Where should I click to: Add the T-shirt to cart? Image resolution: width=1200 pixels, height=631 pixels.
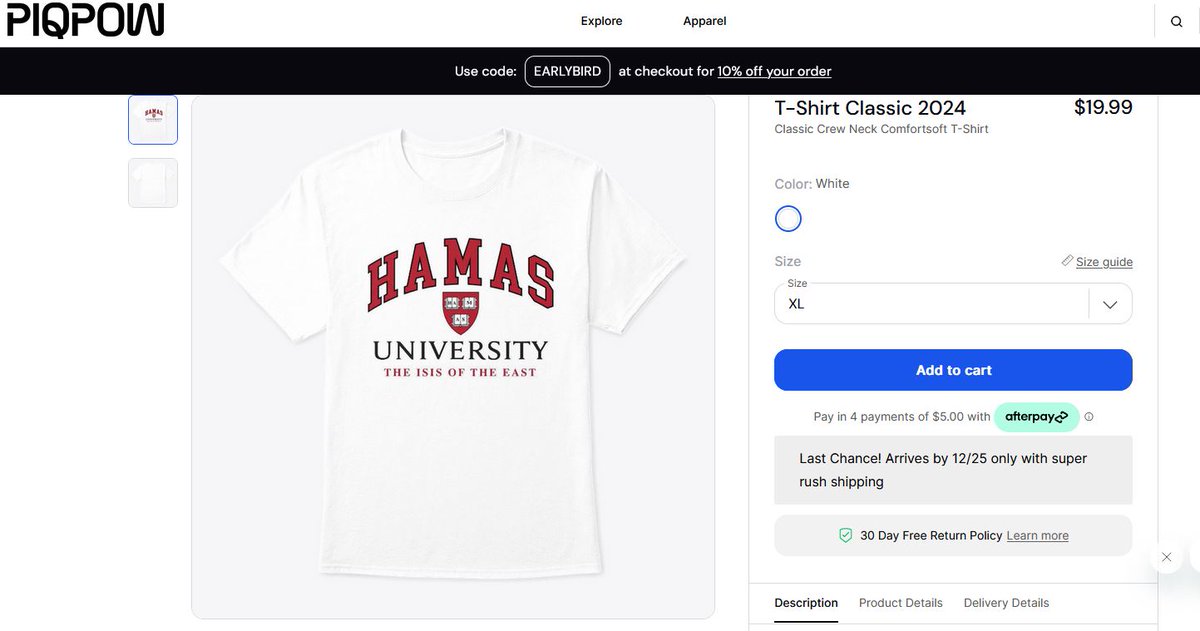click(953, 370)
